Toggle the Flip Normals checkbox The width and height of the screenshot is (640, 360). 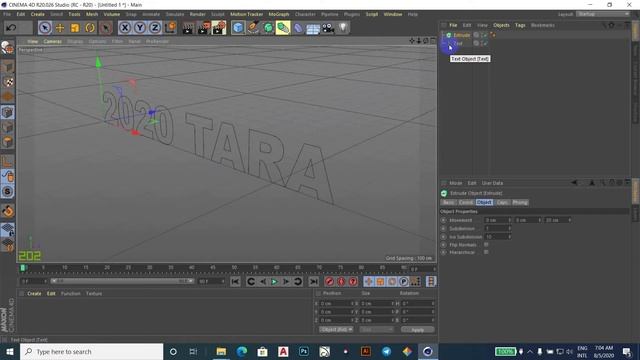coord(486,244)
